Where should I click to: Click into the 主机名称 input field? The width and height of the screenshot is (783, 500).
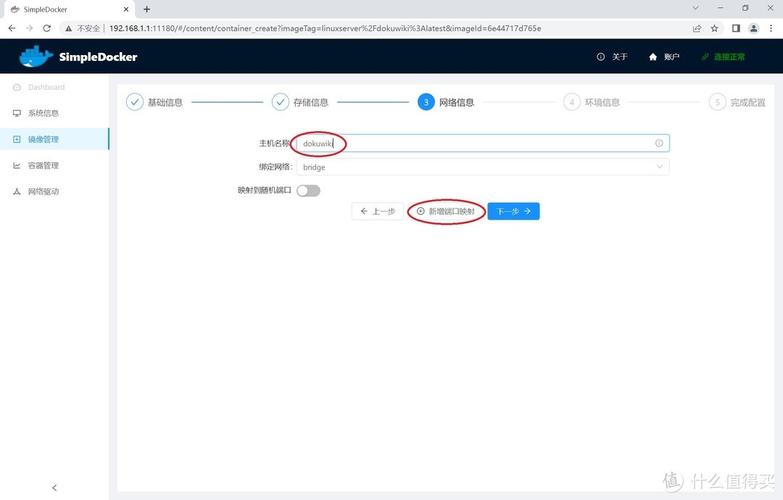[482, 143]
